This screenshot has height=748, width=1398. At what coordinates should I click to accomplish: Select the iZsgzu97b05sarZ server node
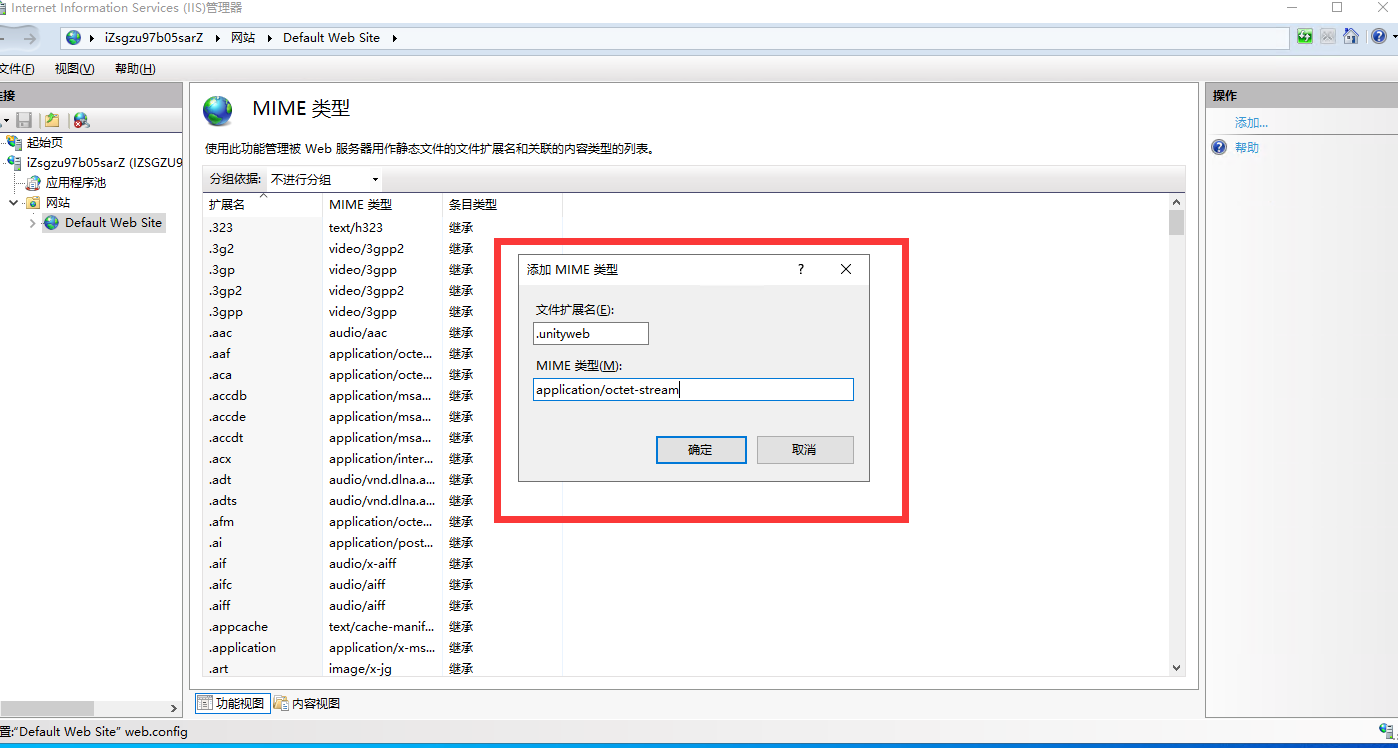(x=104, y=163)
